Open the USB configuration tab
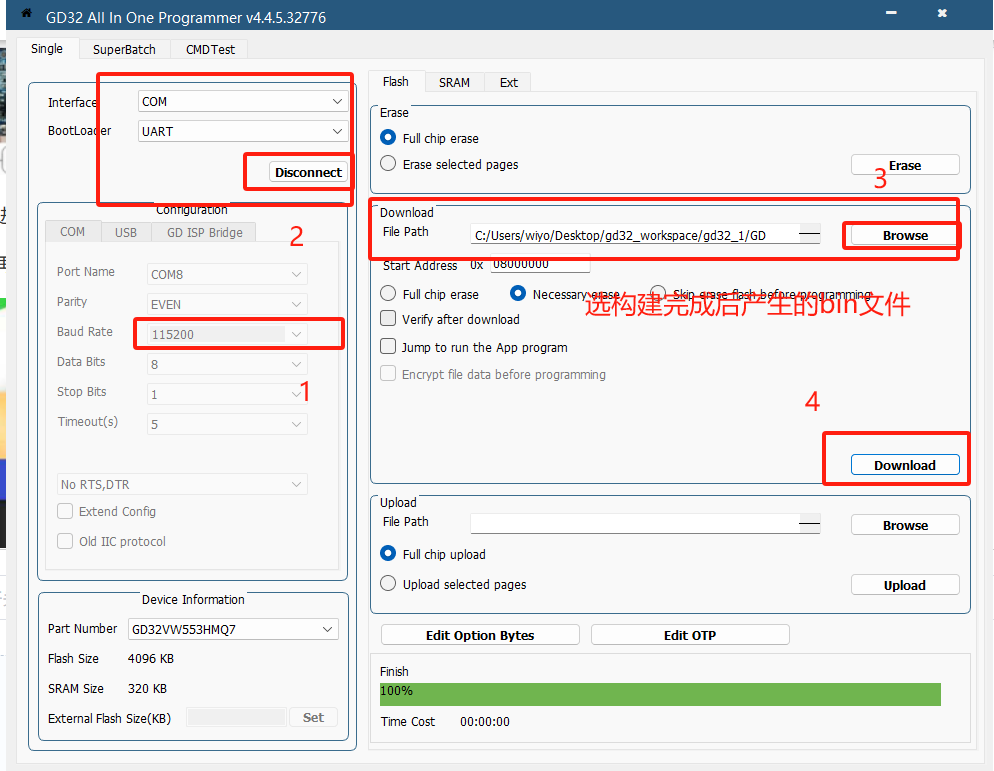This screenshot has height=771, width=994. coord(126,233)
